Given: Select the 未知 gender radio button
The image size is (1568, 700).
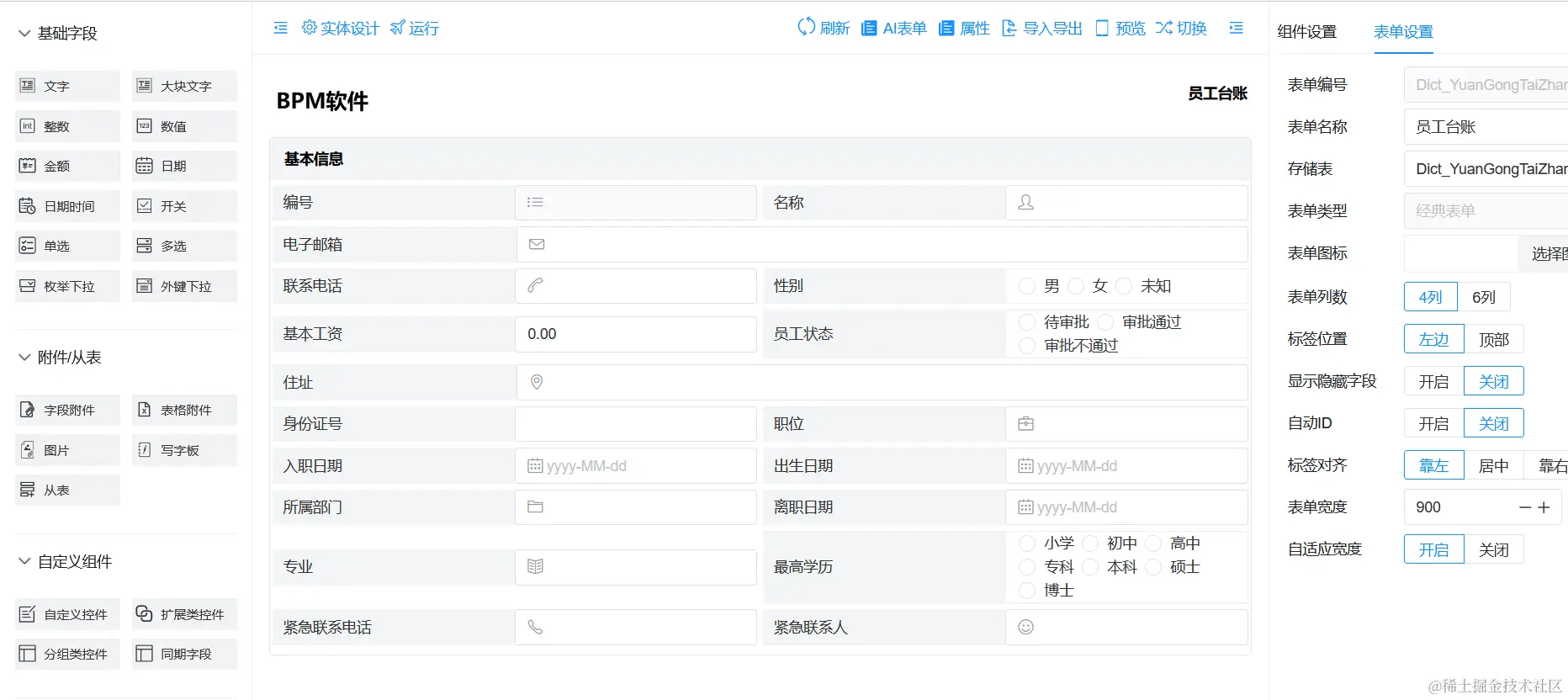Looking at the screenshot, I should [x=1124, y=286].
